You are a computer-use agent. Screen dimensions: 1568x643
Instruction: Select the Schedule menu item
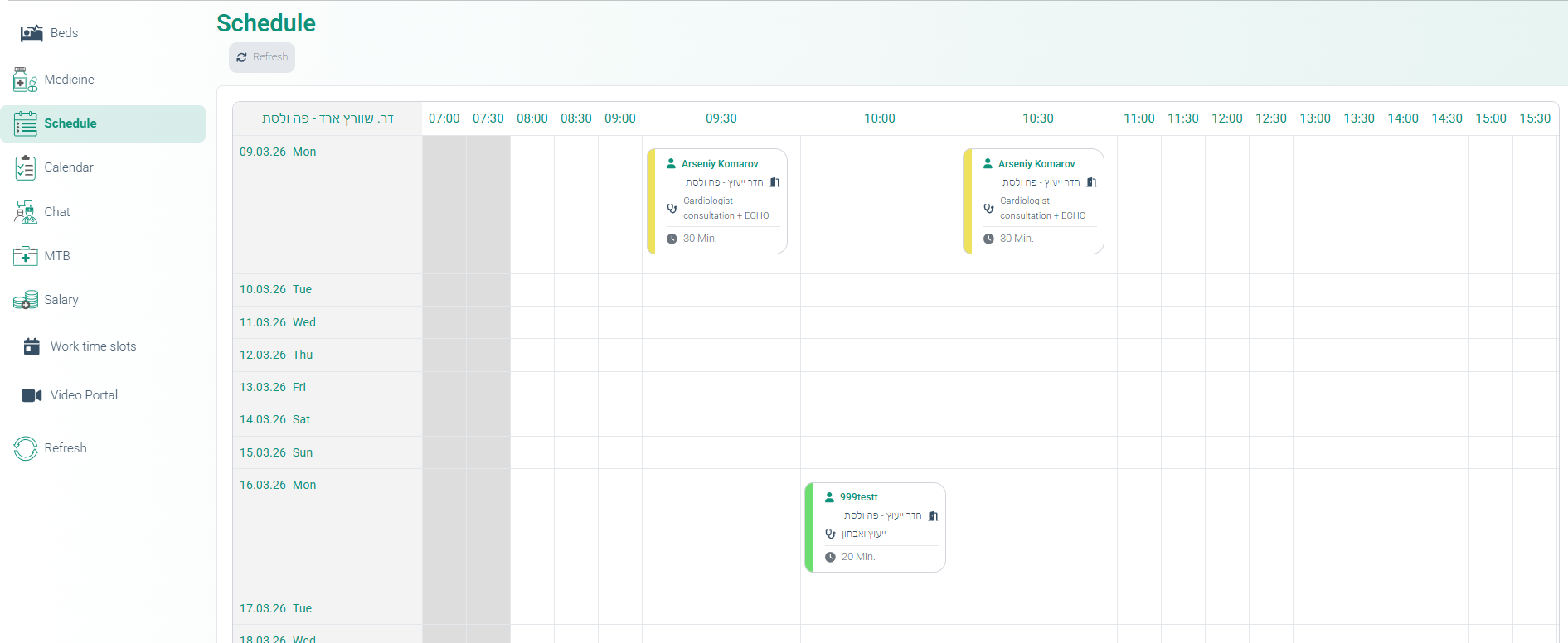pyautogui.click(x=70, y=123)
